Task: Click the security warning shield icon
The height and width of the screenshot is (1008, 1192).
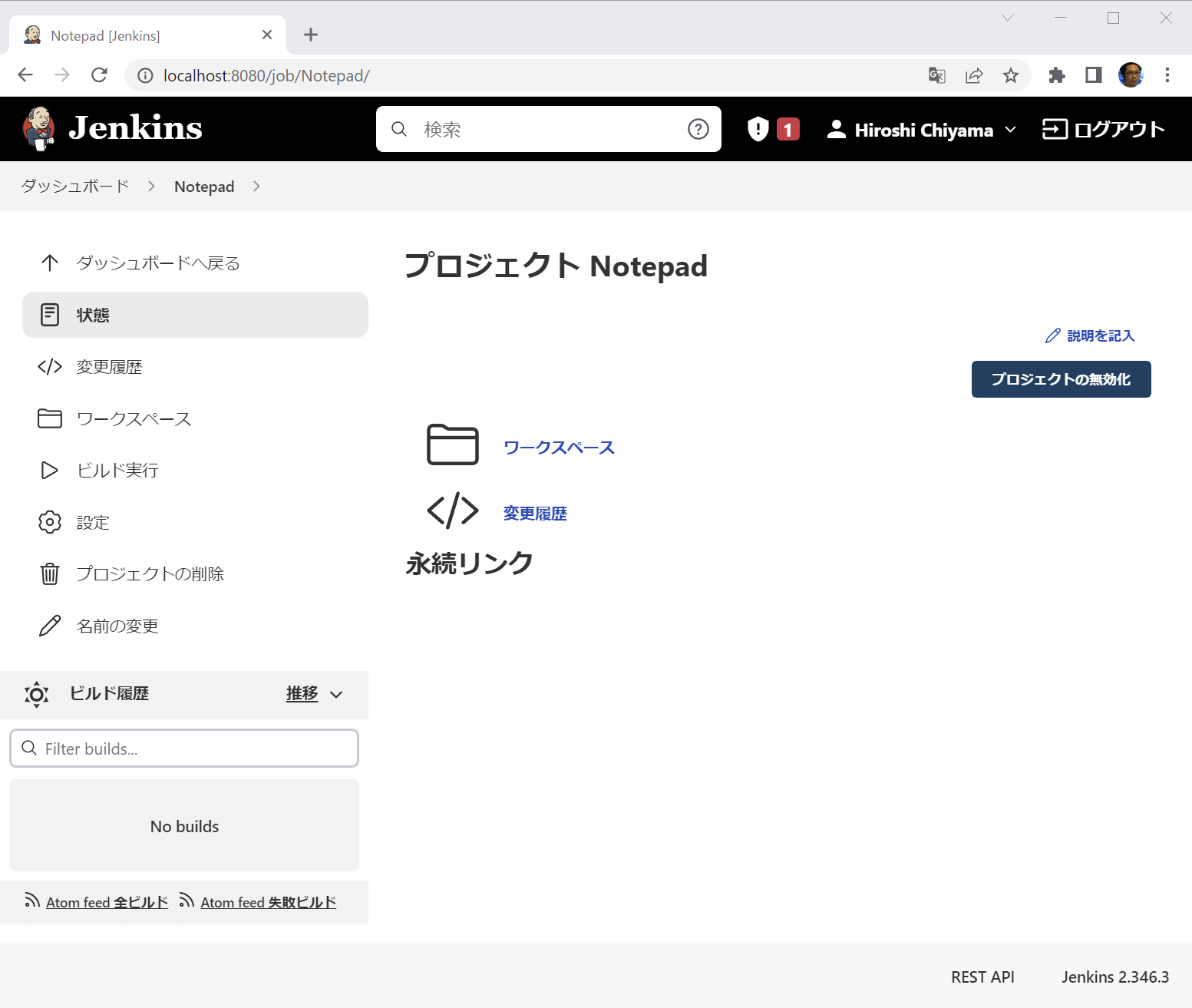Action: tap(758, 129)
